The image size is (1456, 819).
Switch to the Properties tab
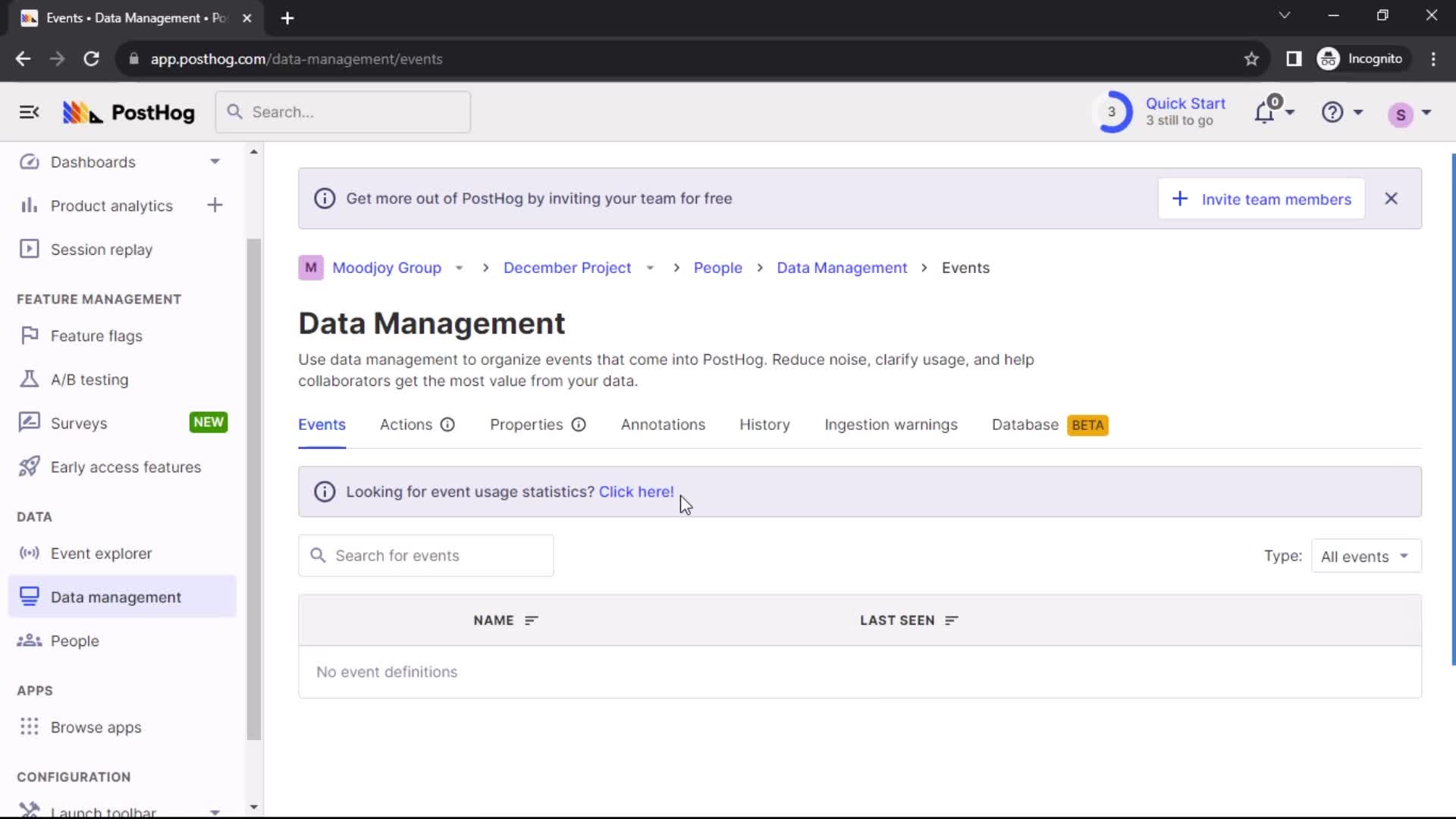(527, 425)
